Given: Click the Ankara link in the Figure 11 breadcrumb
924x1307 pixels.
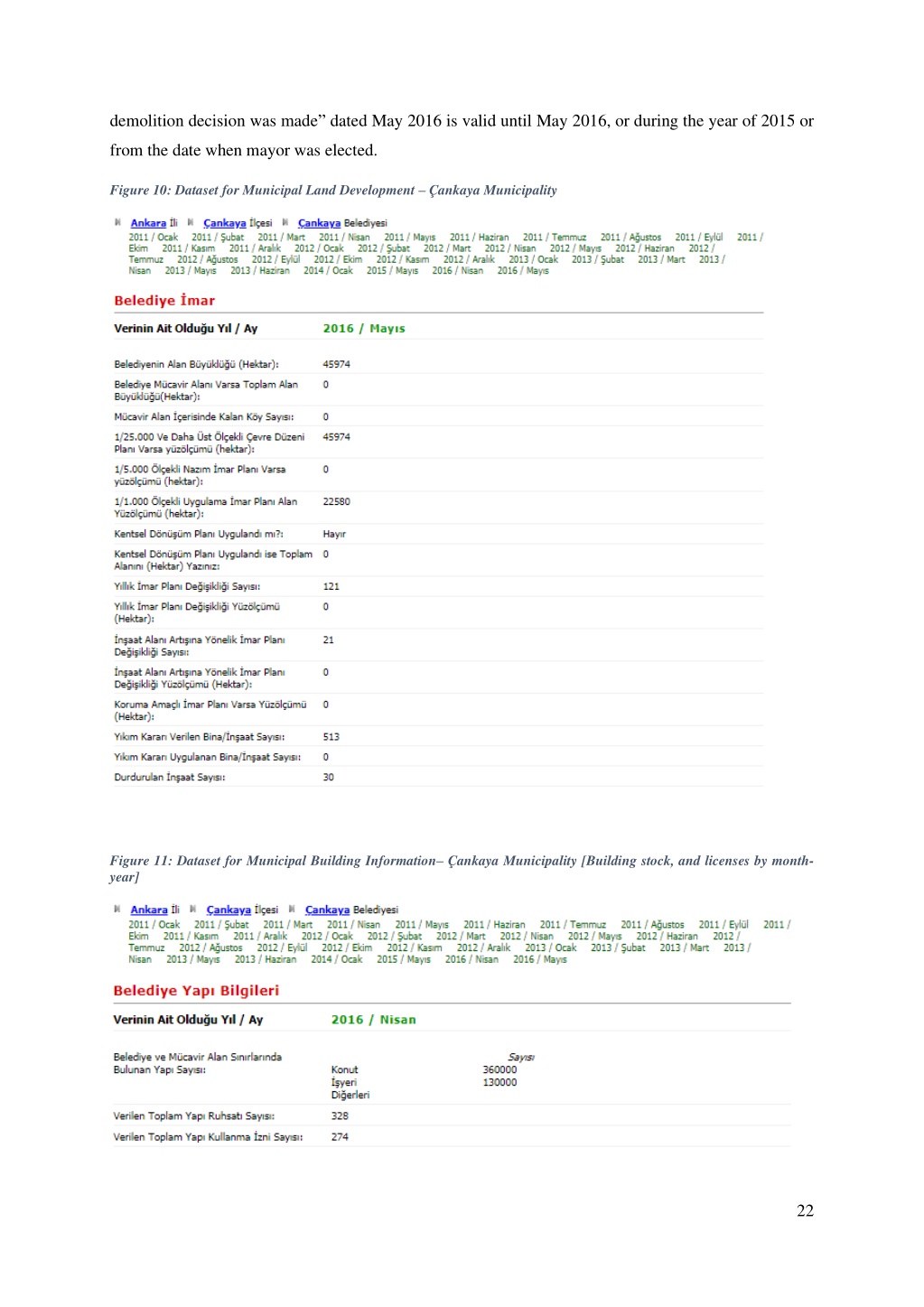Looking at the screenshot, I should click(149, 910).
